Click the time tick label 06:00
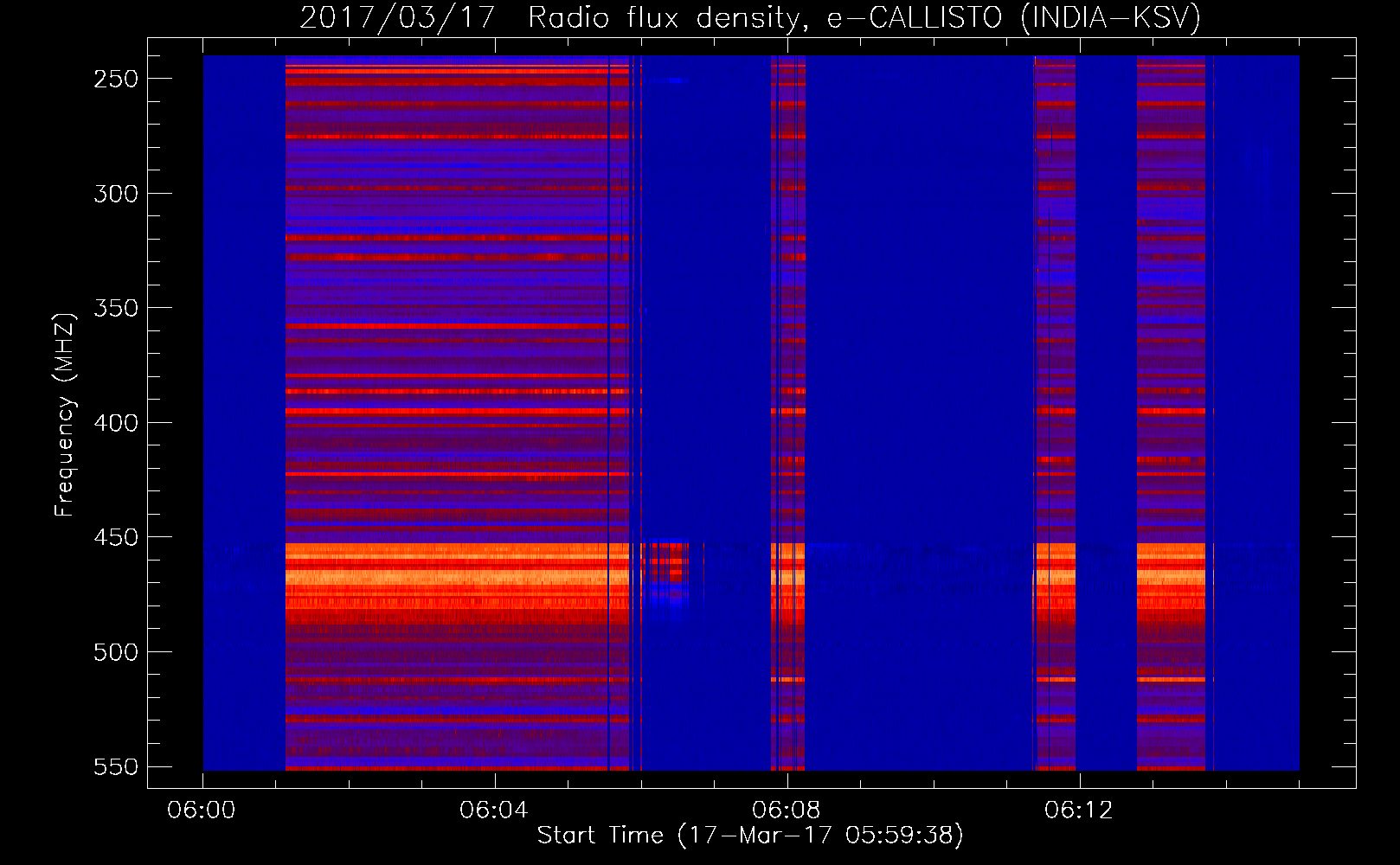 (202, 811)
